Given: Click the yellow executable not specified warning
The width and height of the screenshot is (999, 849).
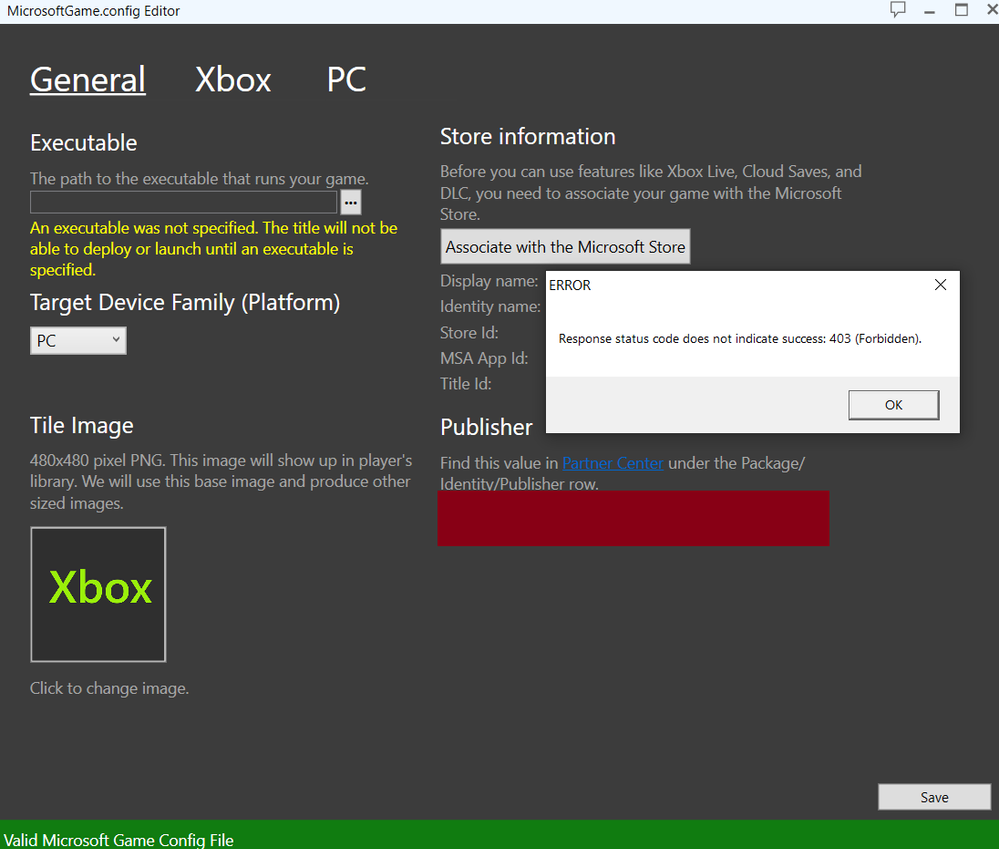Looking at the screenshot, I should pyautogui.click(x=213, y=249).
